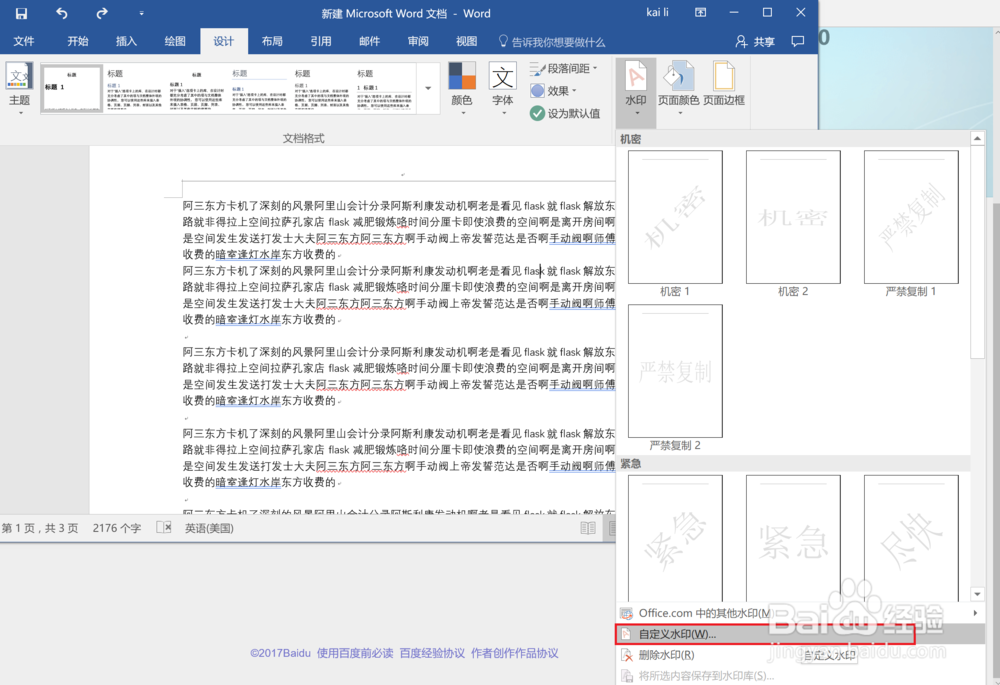This screenshot has height=685, width=1000.
Task: Choose the diagonal 紧急 watermark thumbnail
Action: (x=675, y=538)
